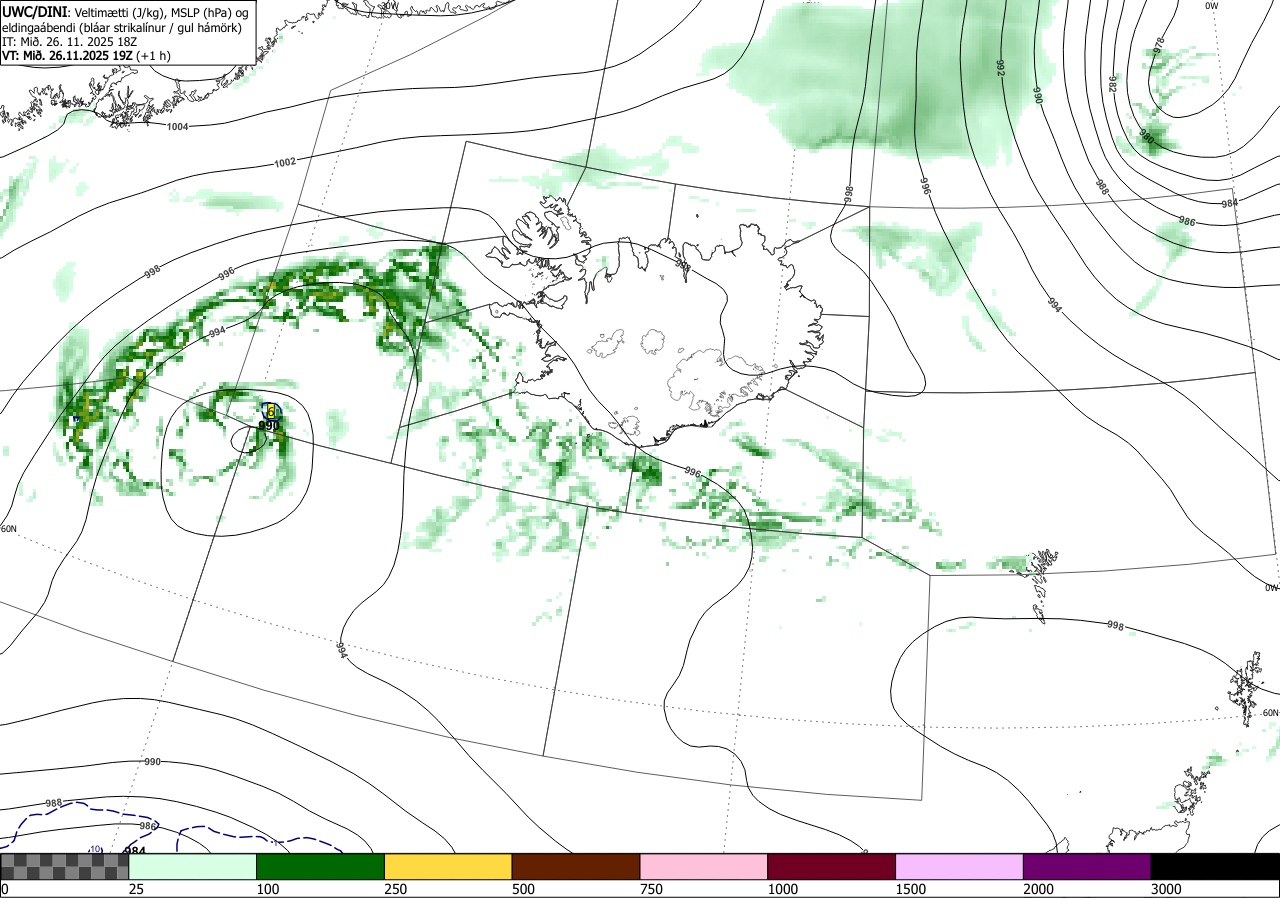Click the light green 25–100 legend swatch
This screenshot has height=898, width=1280.
click(x=192, y=866)
